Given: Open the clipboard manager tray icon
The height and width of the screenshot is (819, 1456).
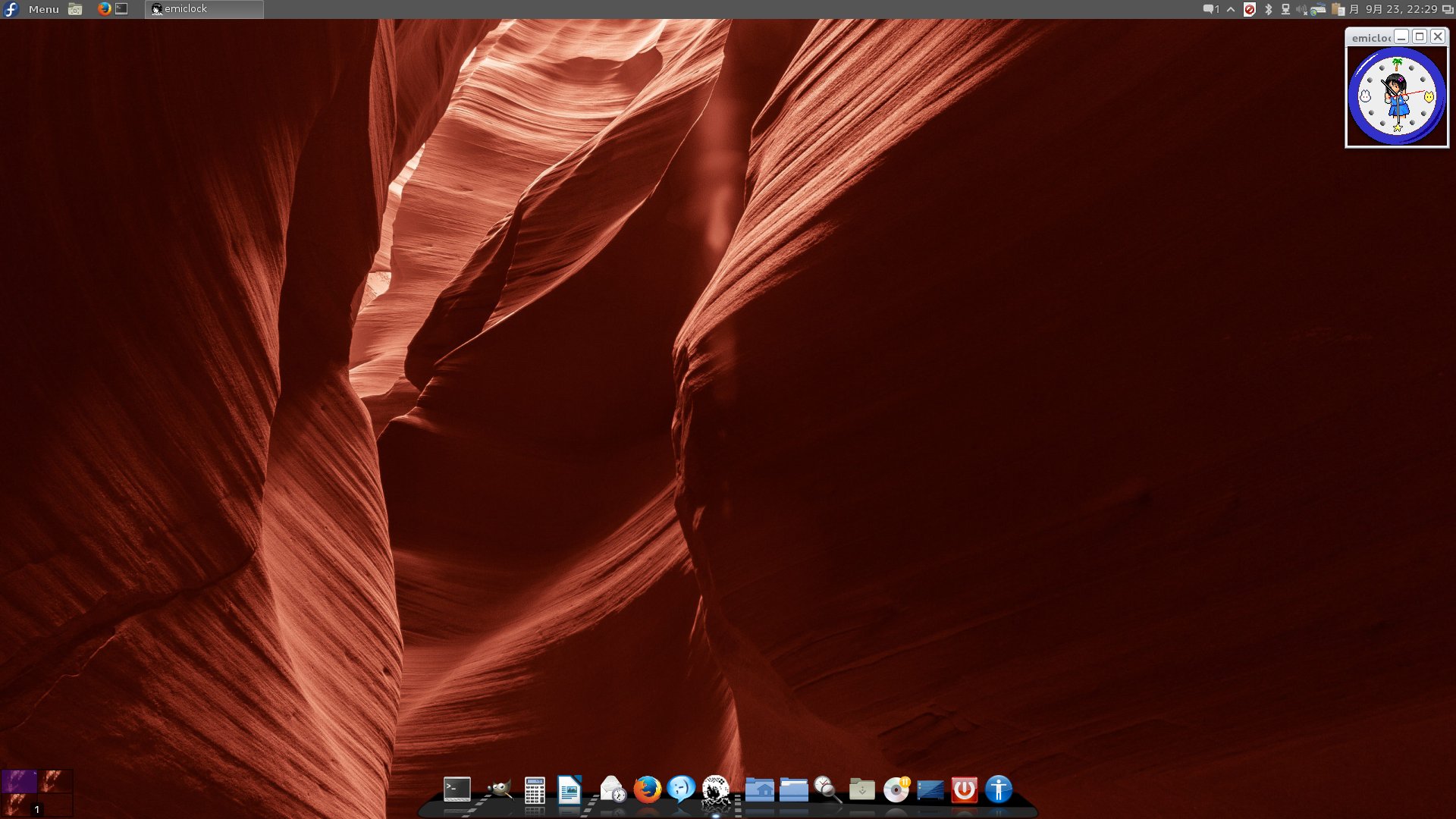Looking at the screenshot, I should pyautogui.click(x=1338, y=10).
